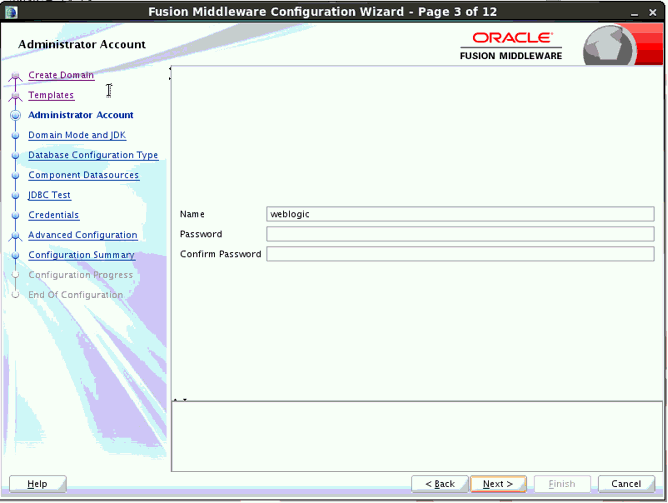668x503 pixels.
Task: Click the step marker icon beside Create Domain
Action: point(15,76)
